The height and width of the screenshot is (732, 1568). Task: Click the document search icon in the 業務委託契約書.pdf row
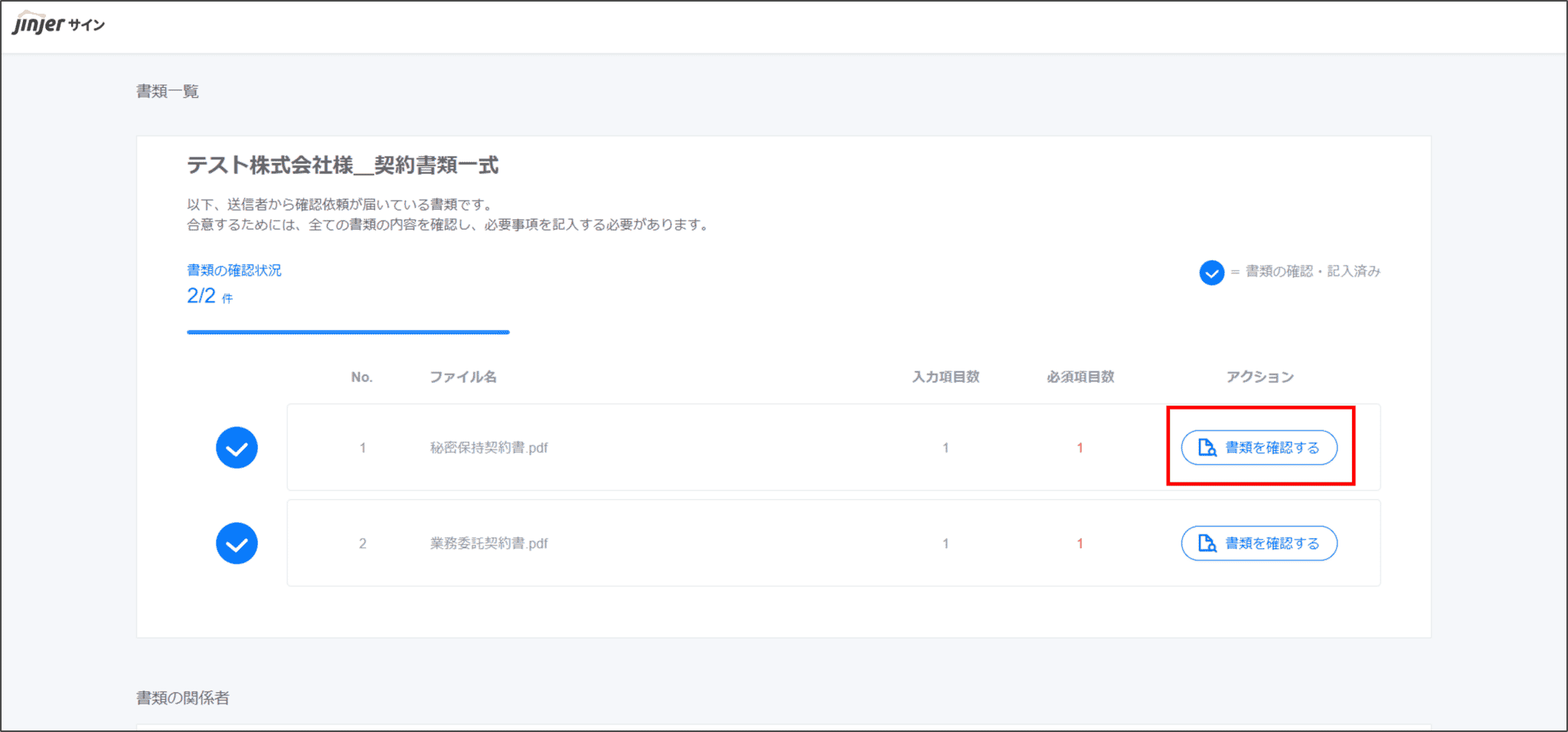pos(1207,544)
